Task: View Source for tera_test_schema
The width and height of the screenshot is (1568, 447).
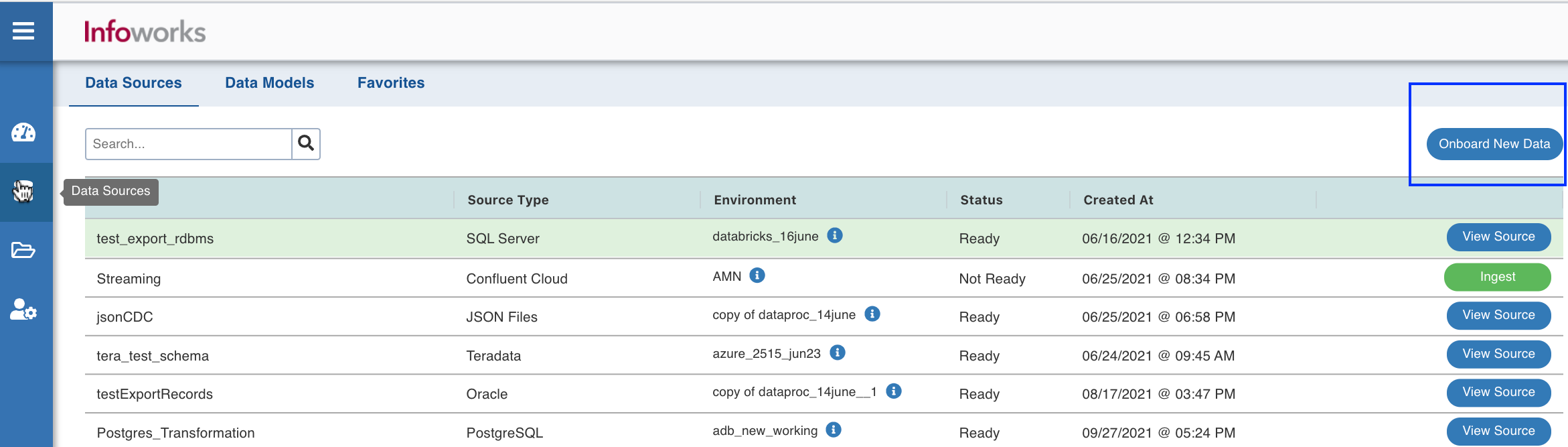Action: coord(1498,354)
